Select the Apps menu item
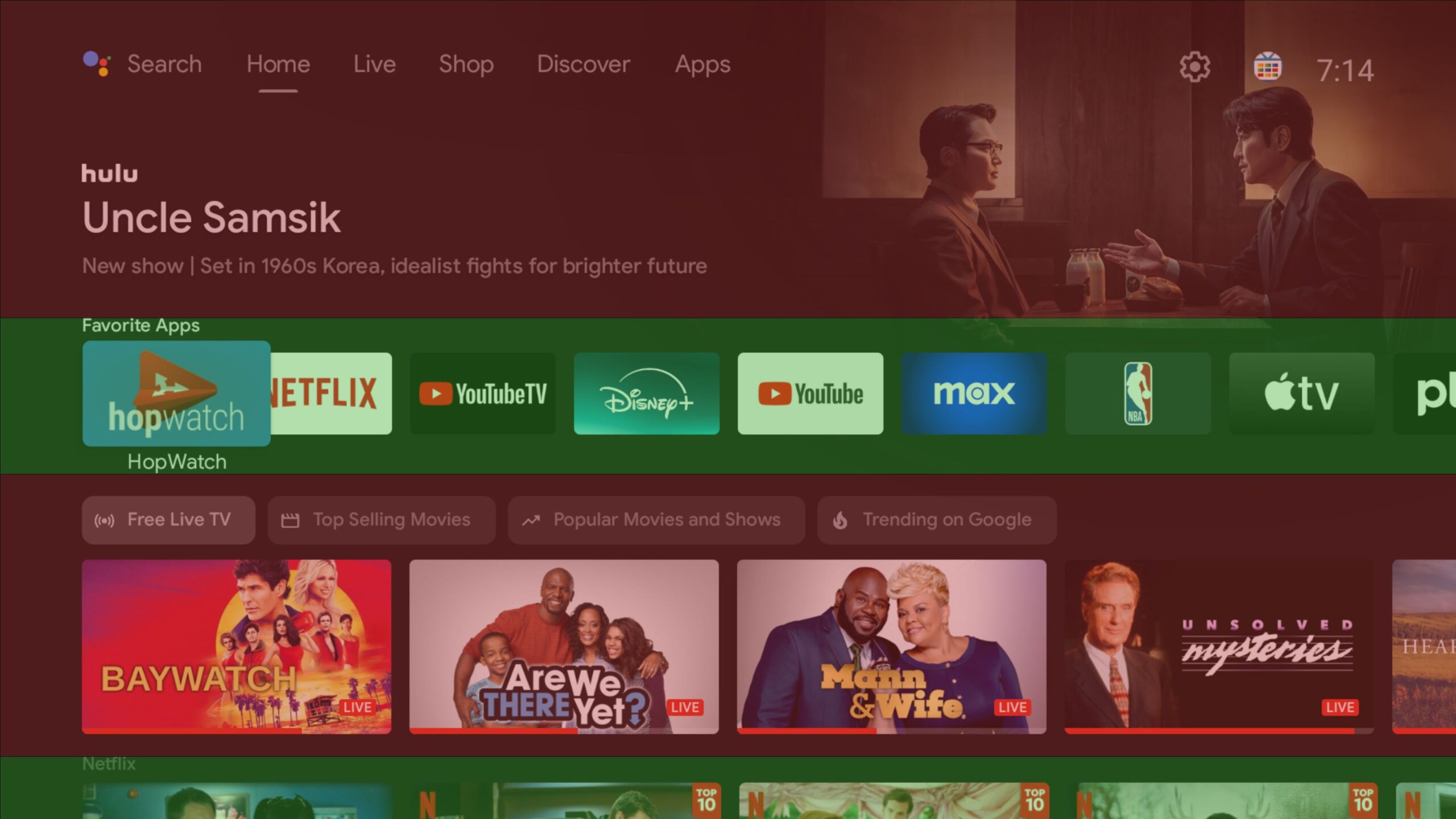The width and height of the screenshot is (1456, 819). point(703,63)
